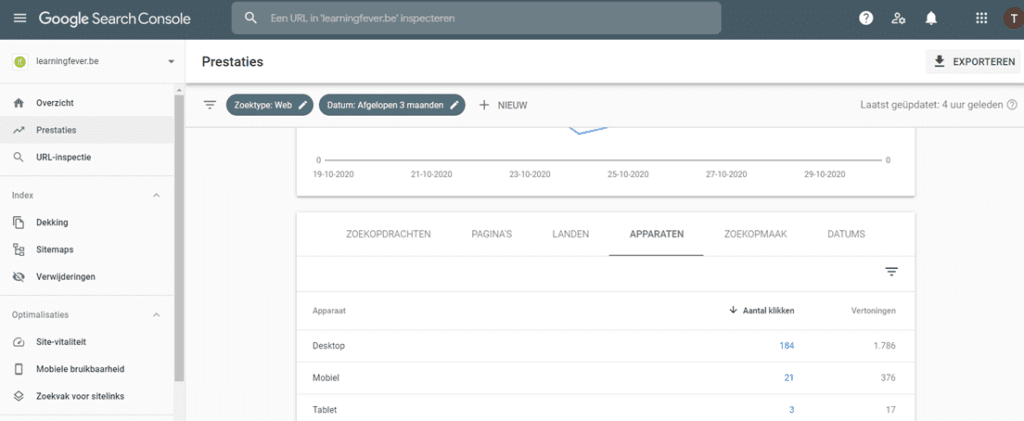Click pencil icon on Datum chip

454,105
